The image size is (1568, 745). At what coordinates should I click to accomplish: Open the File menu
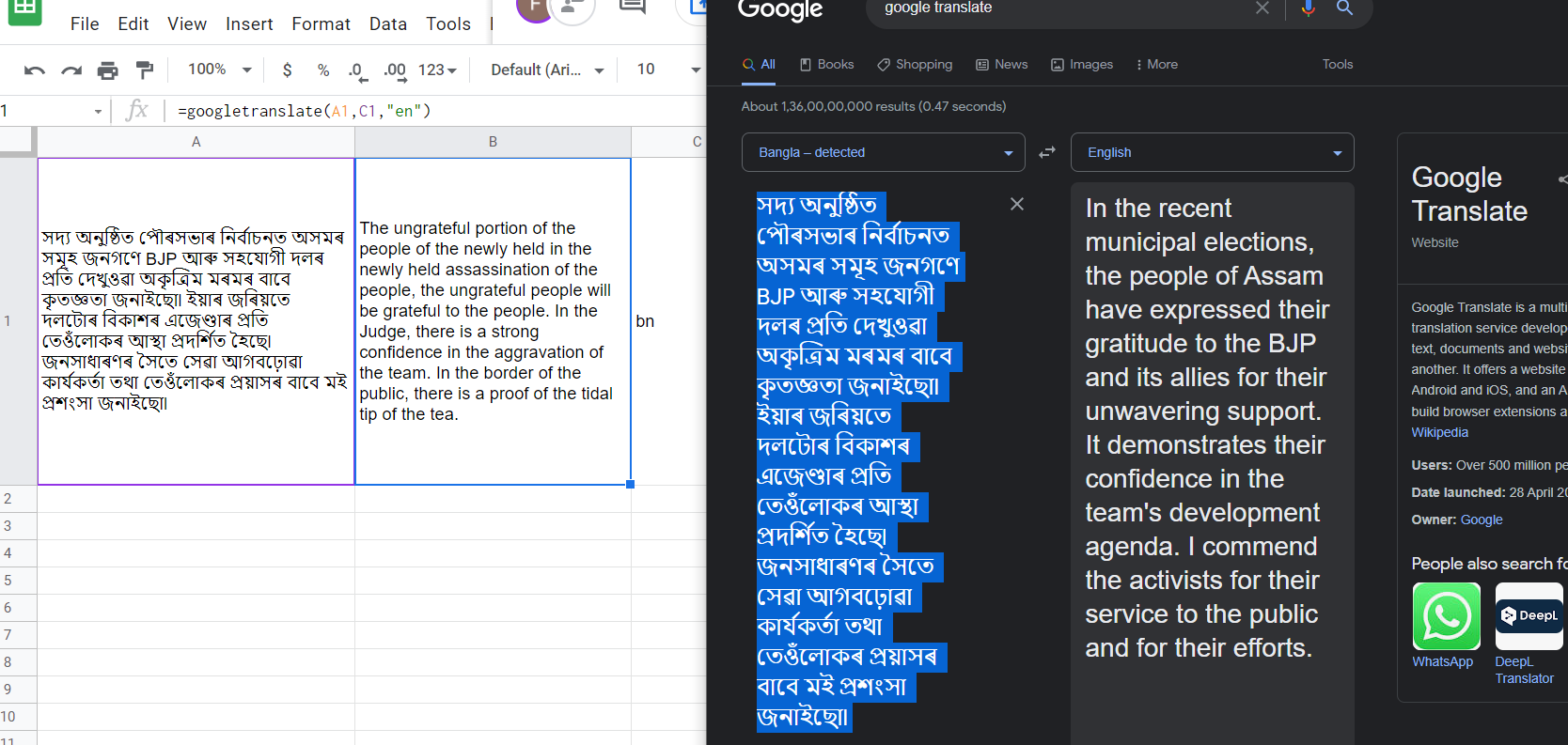pyautogui.click(x=85, y=23)
